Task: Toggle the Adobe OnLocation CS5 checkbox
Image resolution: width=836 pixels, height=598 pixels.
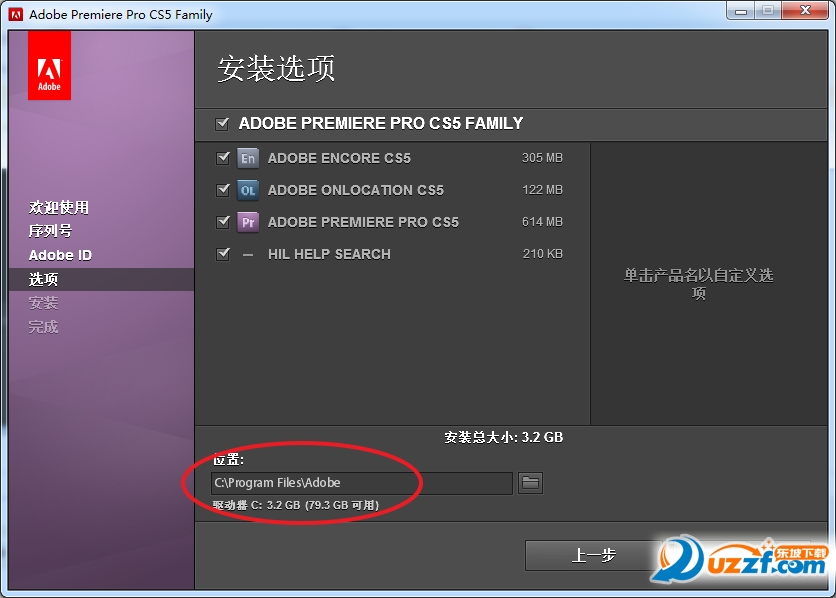Action: point(223,190)
